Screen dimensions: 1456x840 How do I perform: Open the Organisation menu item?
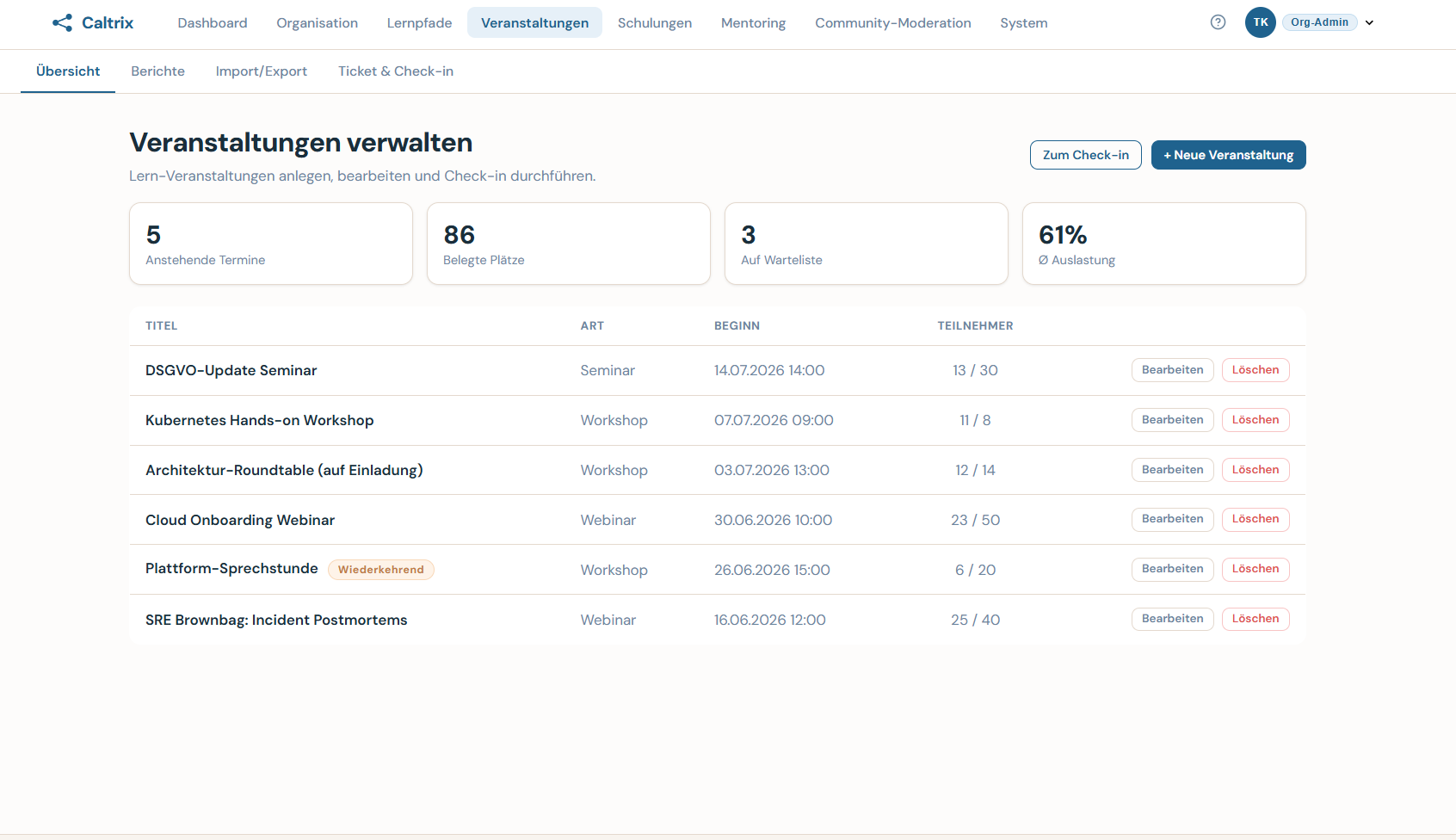pyautogui.click(x=317, y=23)
